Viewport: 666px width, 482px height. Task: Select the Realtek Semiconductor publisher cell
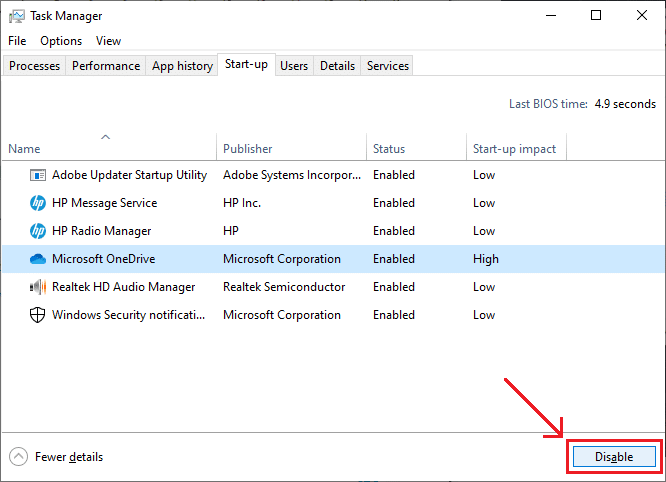284,287
